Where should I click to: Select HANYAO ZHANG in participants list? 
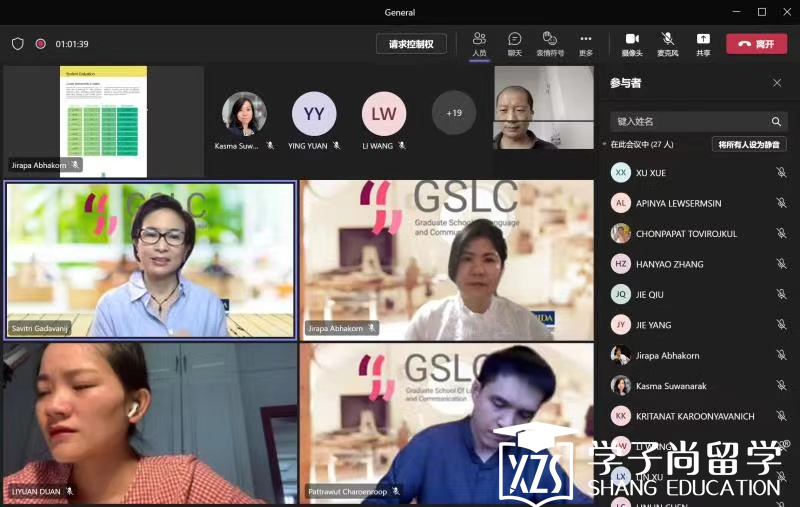coord(699,264)
